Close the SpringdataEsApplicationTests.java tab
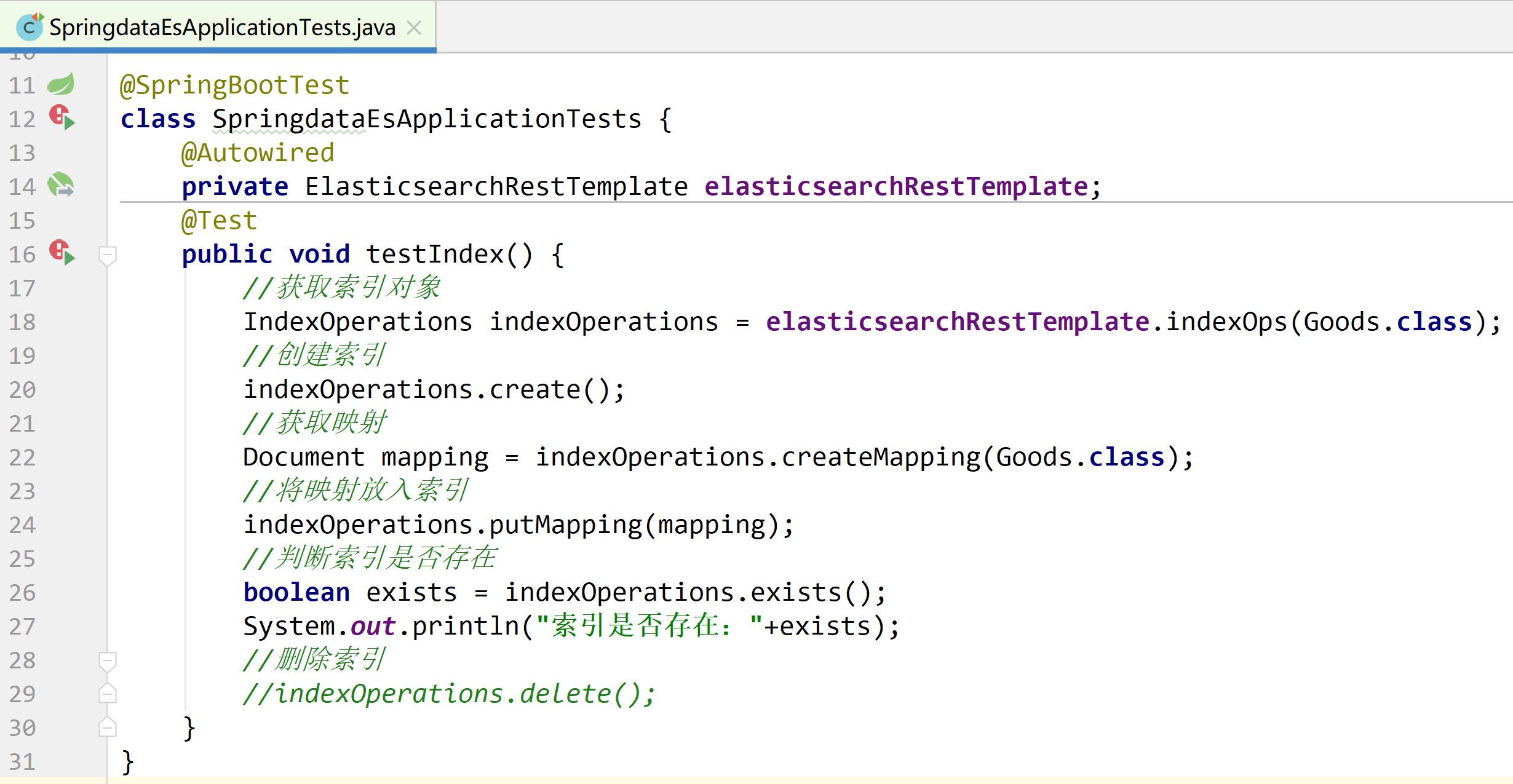1513x784 pixels. [x=415, y=28]
